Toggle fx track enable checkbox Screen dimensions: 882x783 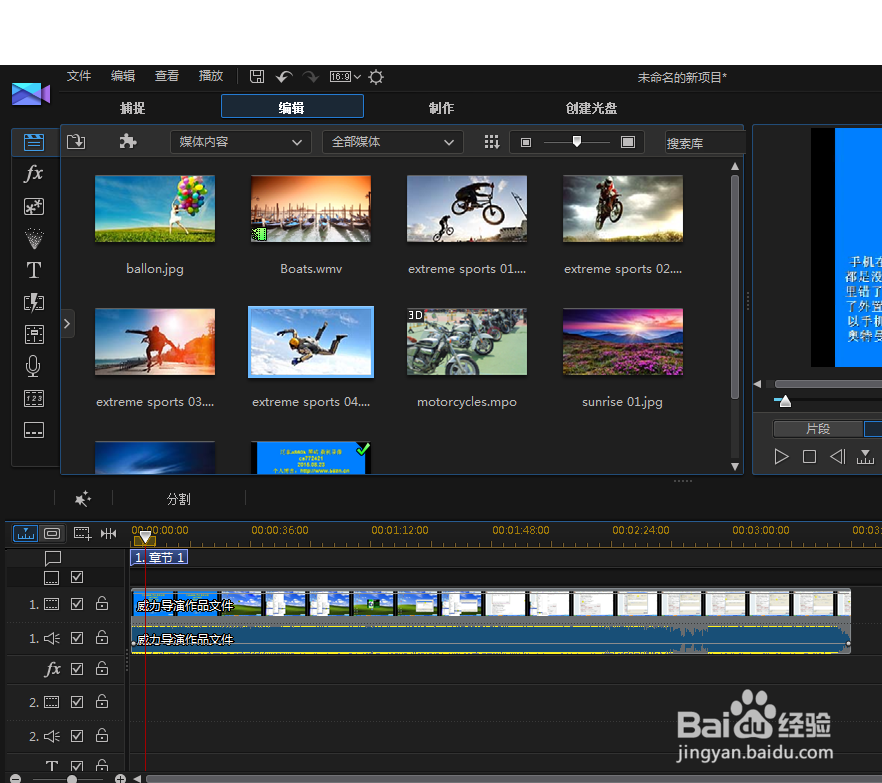[77, 669]
